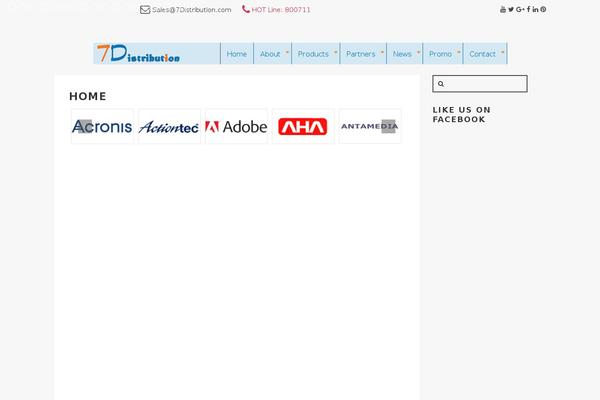Open the AHA partner logo
Screen dimensions: 600x400
click(303, 126)
